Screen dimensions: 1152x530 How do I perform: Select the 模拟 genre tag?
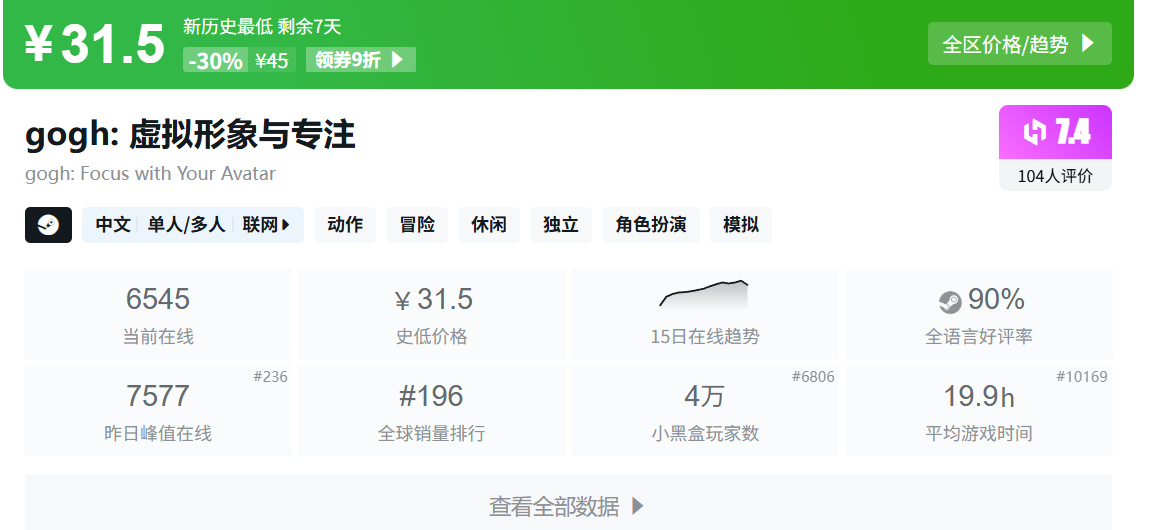[741, 225]
